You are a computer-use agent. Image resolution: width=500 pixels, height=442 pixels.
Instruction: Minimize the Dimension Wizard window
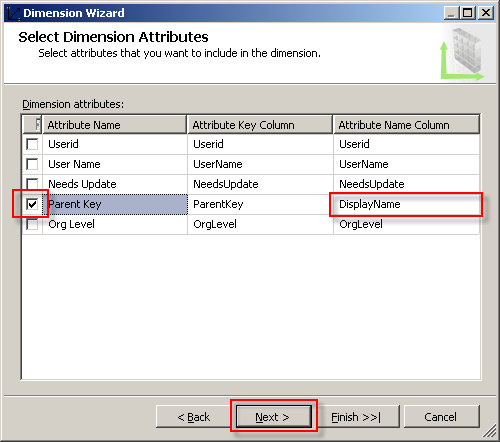click(452, 13)
